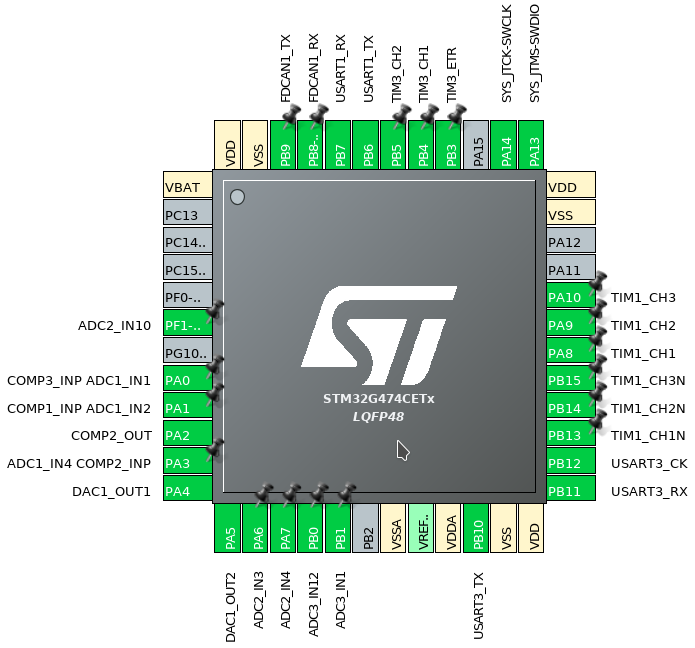Click the TIM1_CH3 label

click(x=643, y=298)
